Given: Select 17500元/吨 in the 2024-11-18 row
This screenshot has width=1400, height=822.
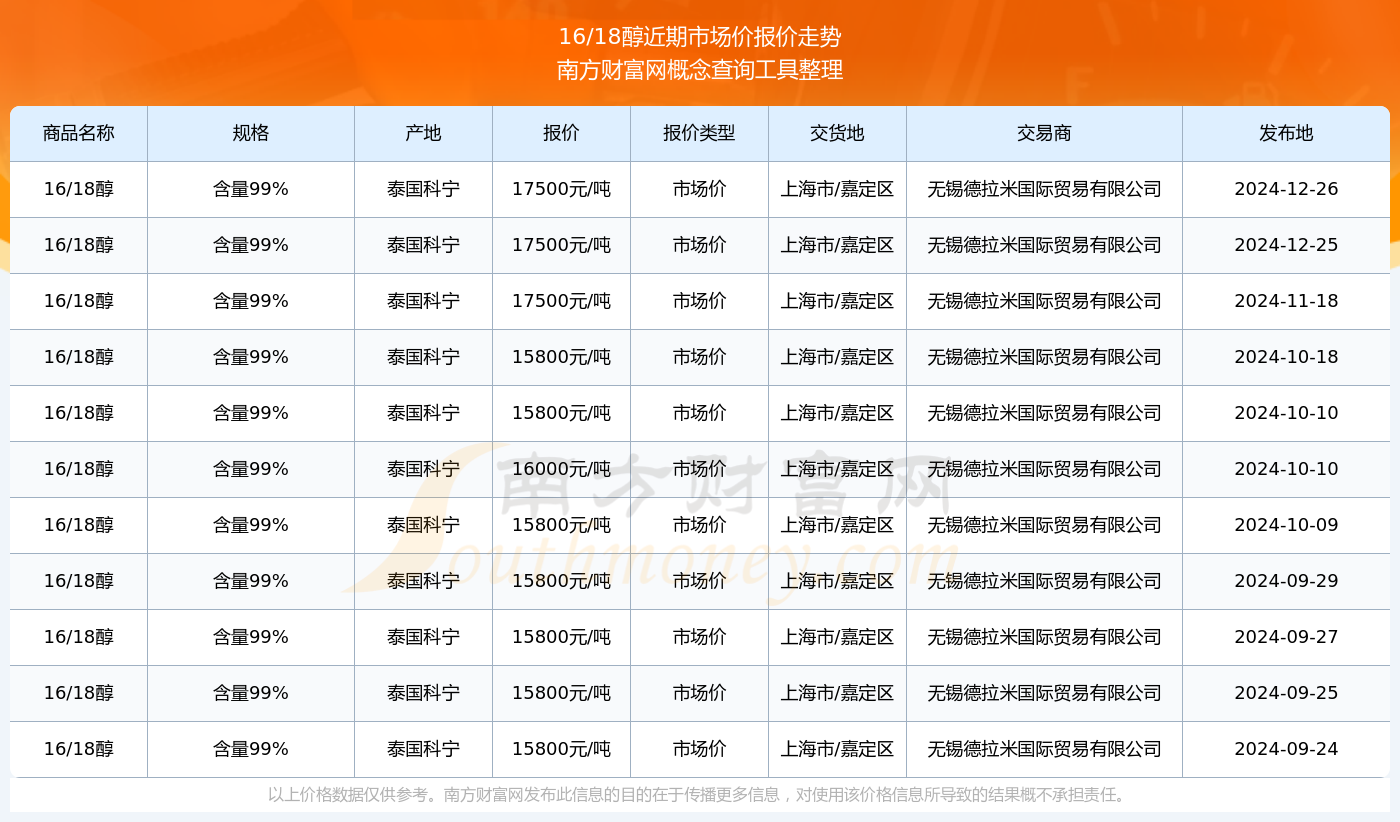Looking at the screenshot, I should point(561,301).
